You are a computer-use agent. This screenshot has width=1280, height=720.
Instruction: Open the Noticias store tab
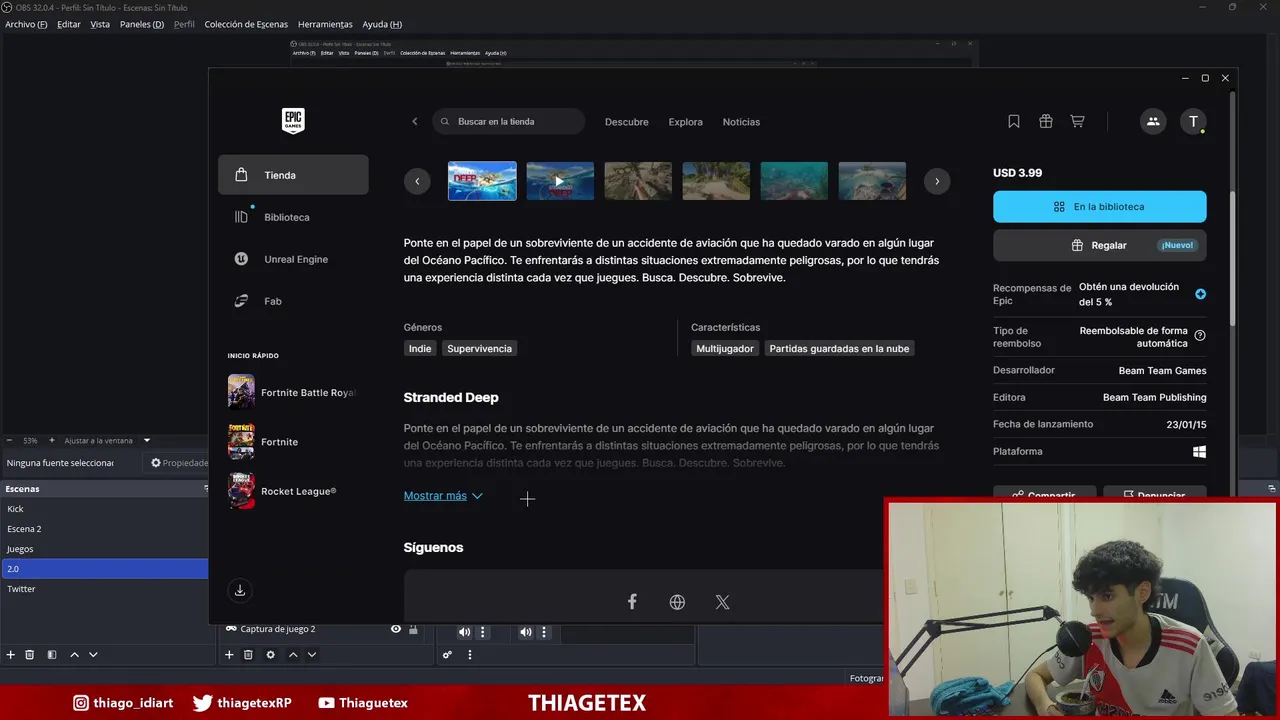tap(741, 122)
